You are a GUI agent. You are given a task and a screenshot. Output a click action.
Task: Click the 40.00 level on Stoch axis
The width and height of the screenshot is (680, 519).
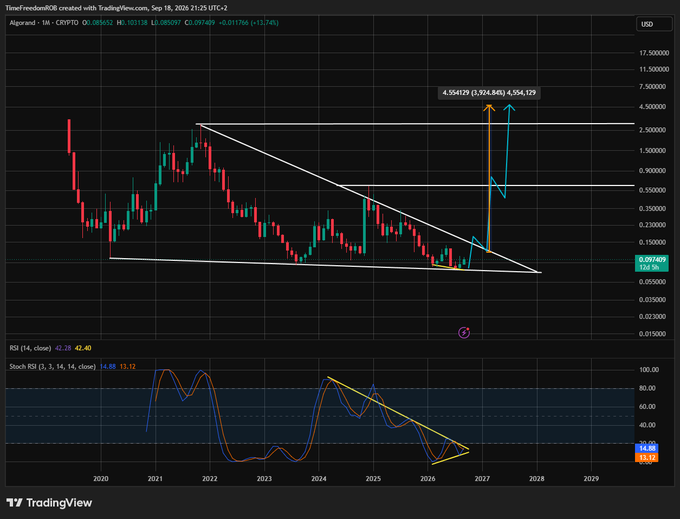(647, 425)
